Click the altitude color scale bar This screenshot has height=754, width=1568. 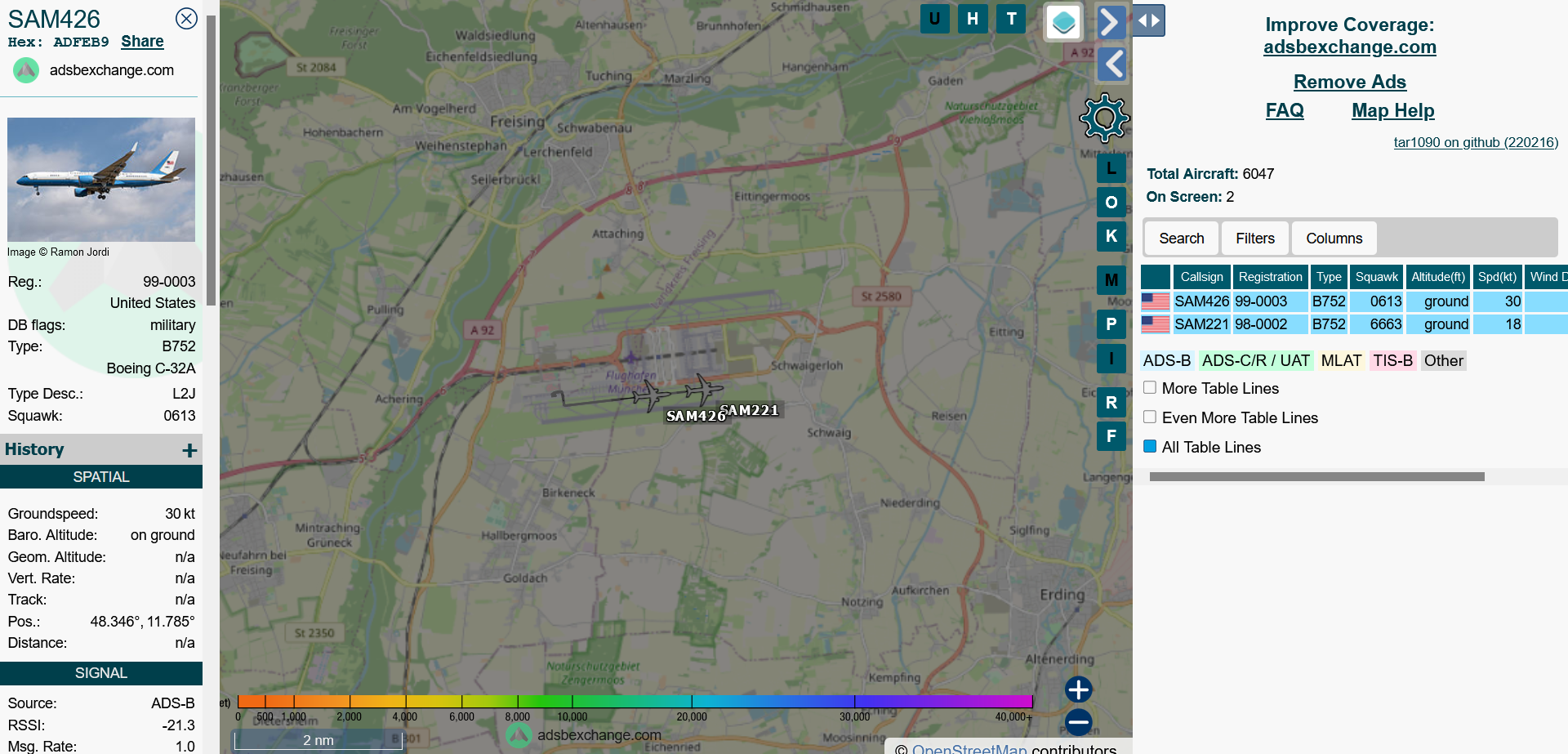635,701
